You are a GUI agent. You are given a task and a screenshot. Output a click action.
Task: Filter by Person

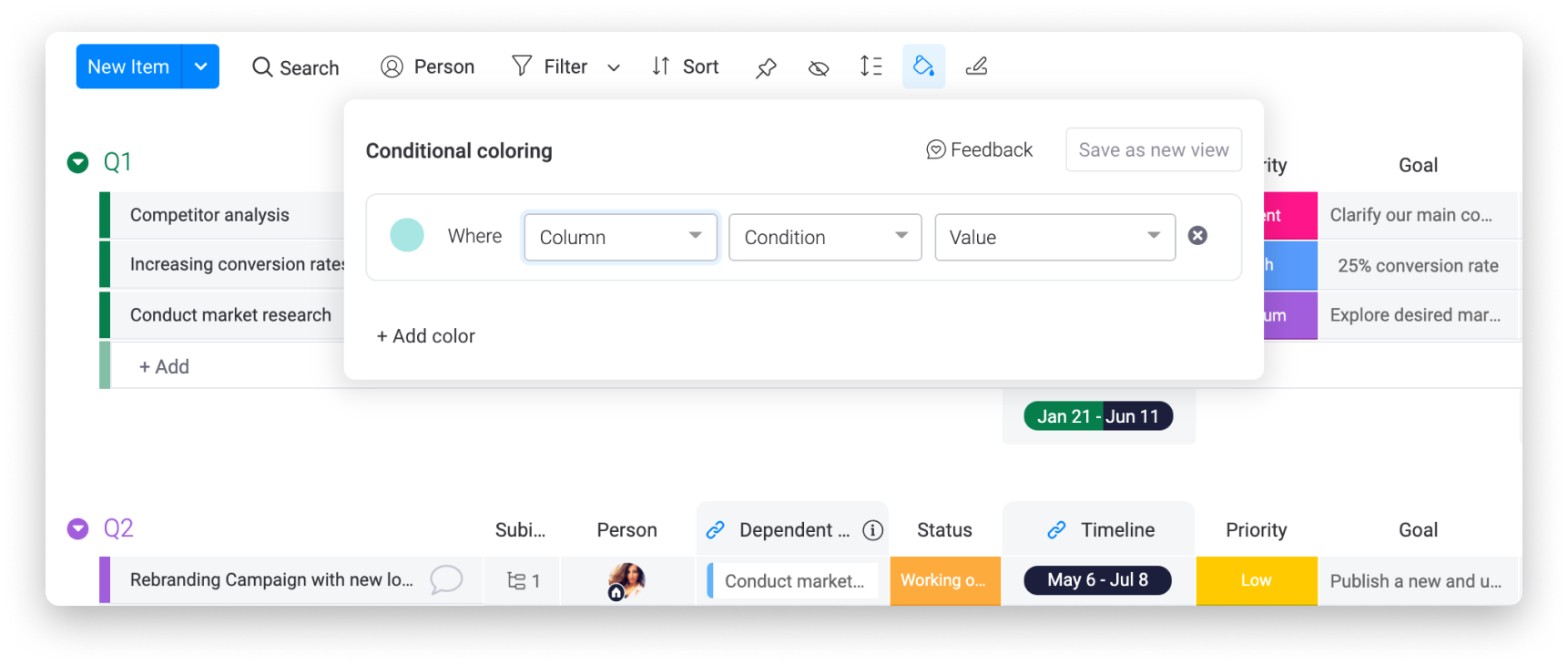pyautogui.click(x=428, y=66)
